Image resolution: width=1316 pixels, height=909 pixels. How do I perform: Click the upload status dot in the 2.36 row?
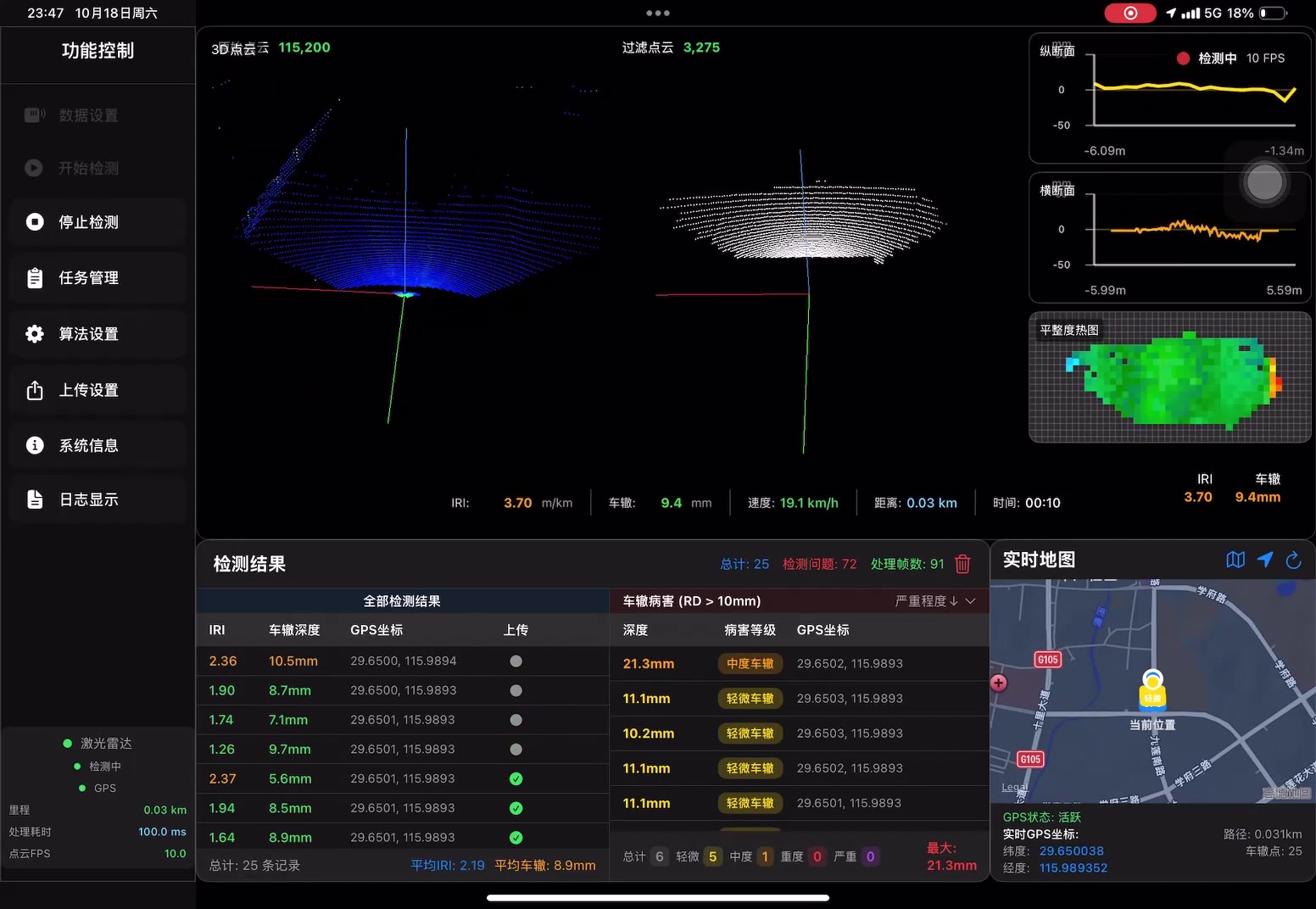click(x=516, y=661)
